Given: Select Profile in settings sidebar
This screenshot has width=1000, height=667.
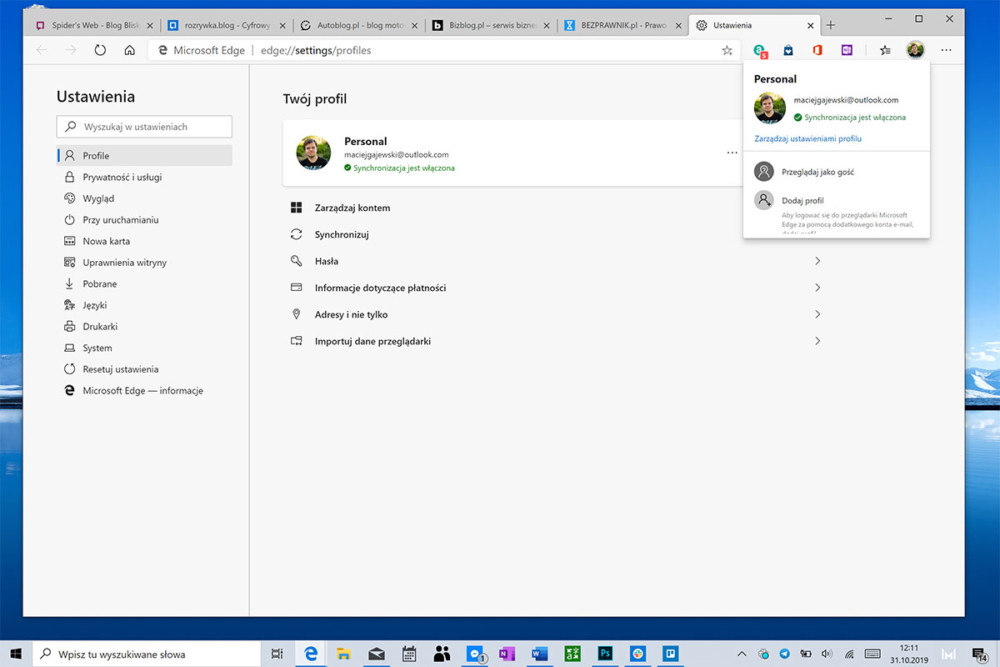Looking at the screenshot, I should 144,156.
